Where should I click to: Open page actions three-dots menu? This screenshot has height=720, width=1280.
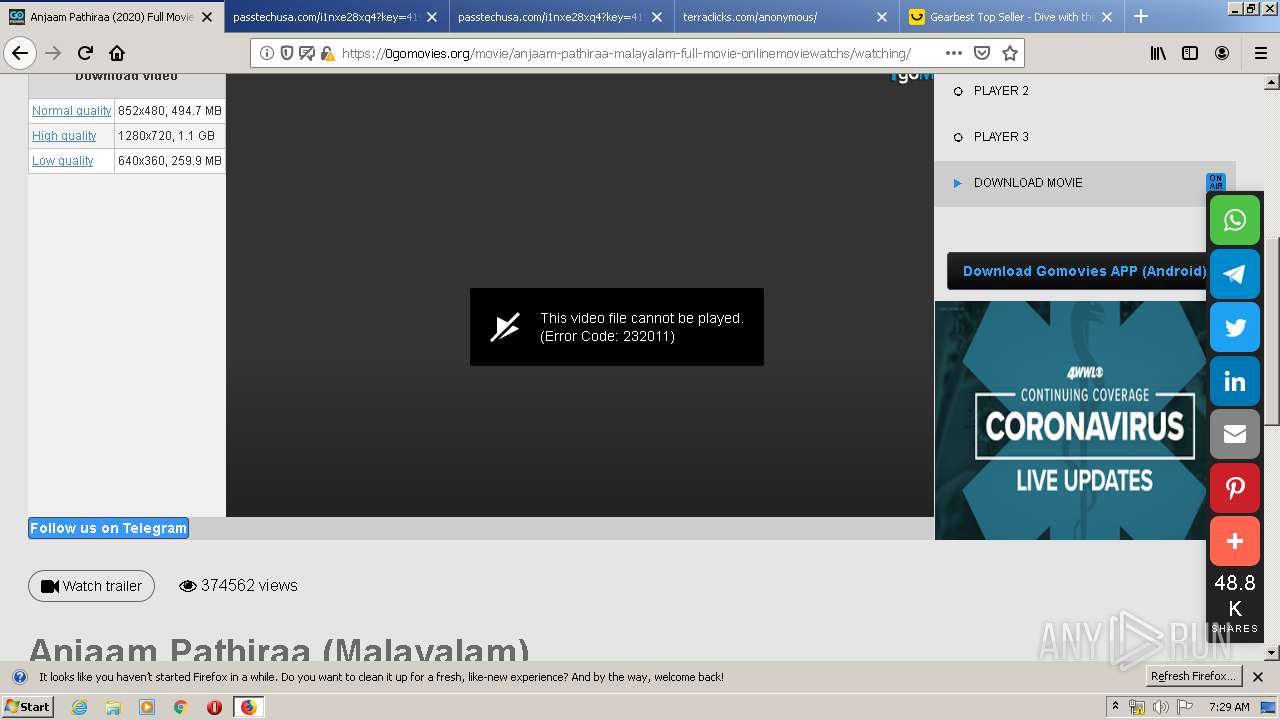point(954,53)
